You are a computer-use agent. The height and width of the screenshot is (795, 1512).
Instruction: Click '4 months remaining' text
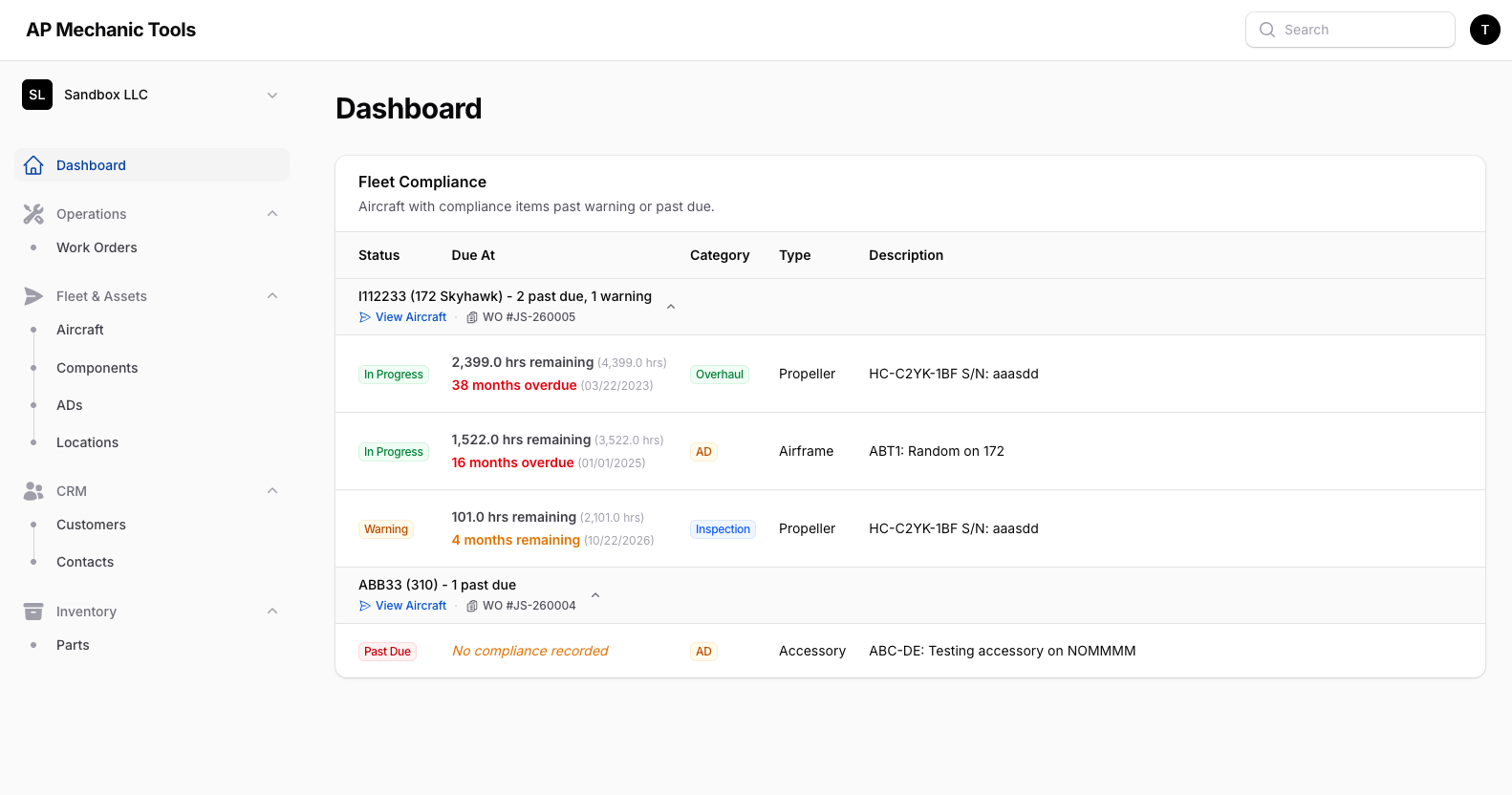516,540
